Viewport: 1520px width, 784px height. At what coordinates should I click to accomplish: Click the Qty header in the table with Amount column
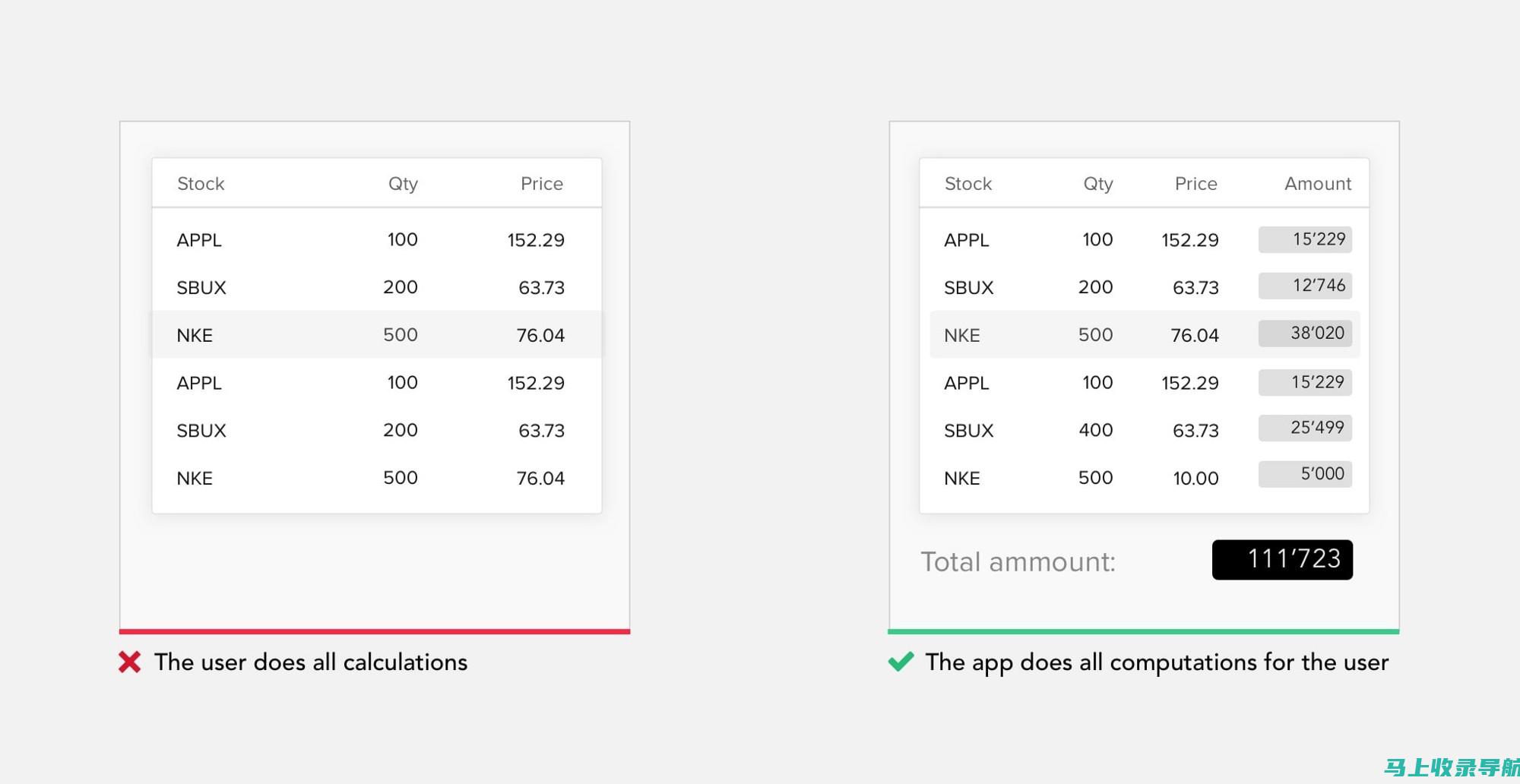tap(1098, 184)
